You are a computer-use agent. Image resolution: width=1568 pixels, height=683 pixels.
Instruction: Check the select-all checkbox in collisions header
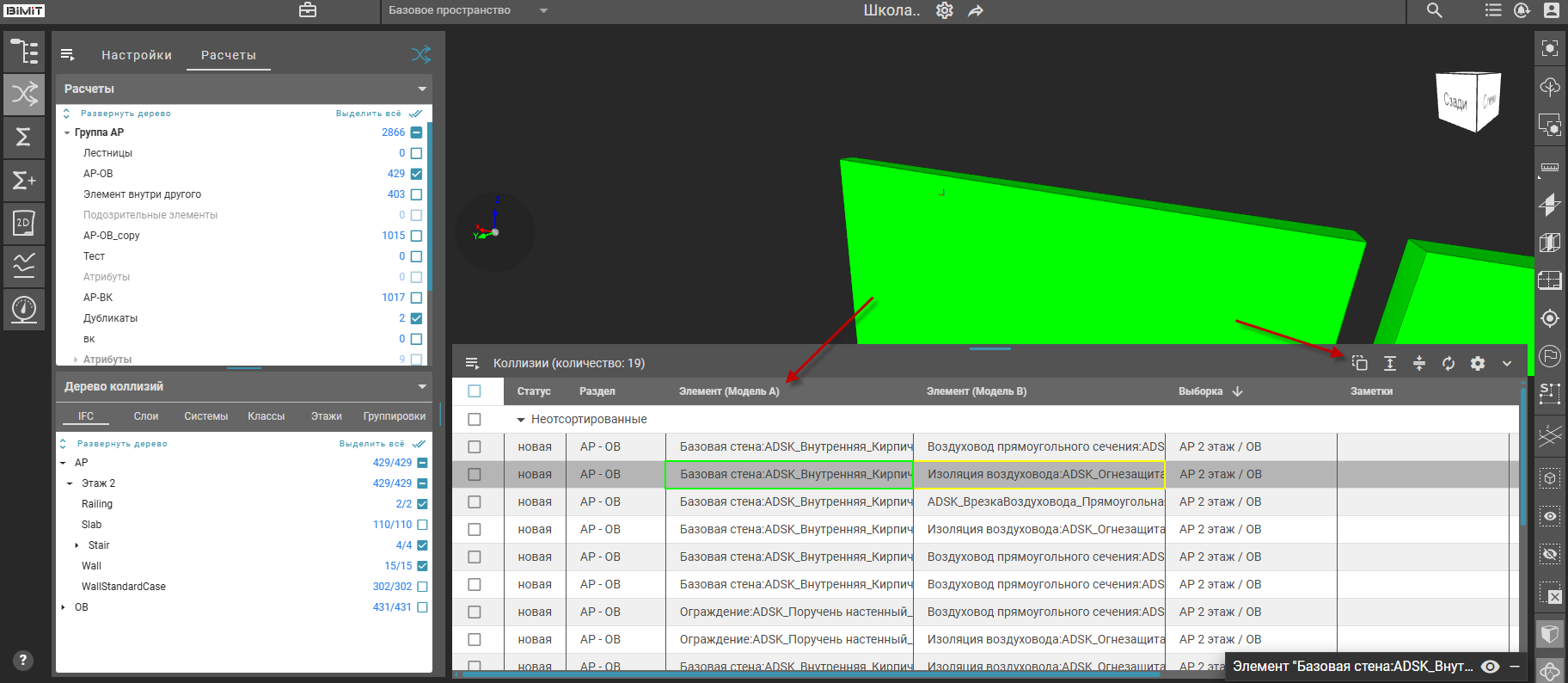[x=475, y=391]
